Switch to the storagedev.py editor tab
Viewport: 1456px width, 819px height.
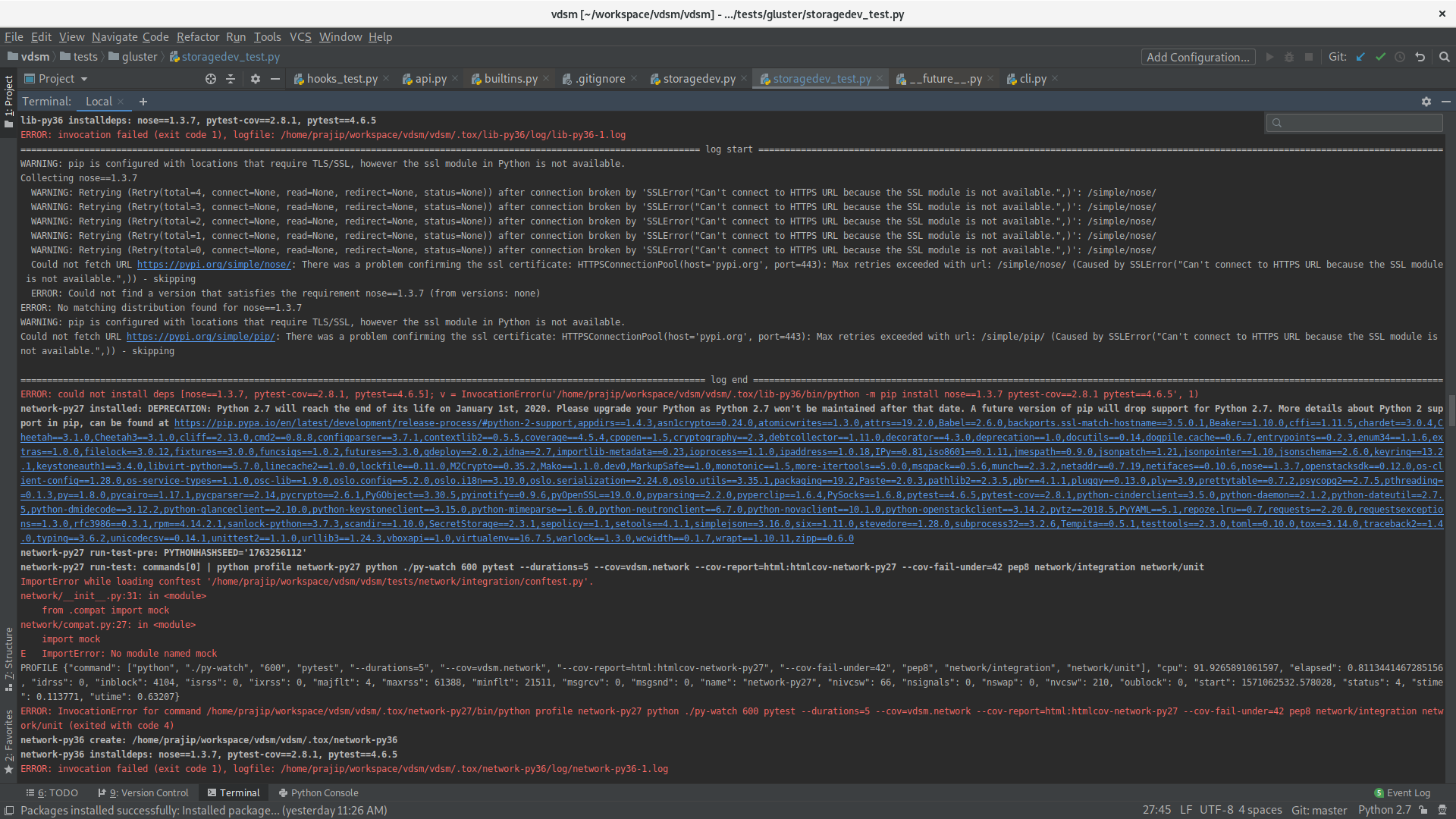pyautogui.click(x=698, y=79)
